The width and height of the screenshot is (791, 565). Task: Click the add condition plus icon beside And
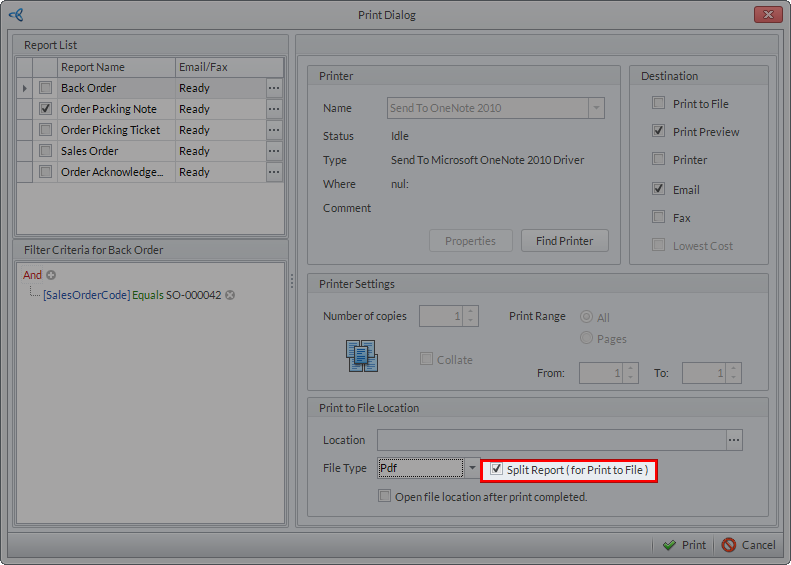pyautogui.click(x=51, y=275)
